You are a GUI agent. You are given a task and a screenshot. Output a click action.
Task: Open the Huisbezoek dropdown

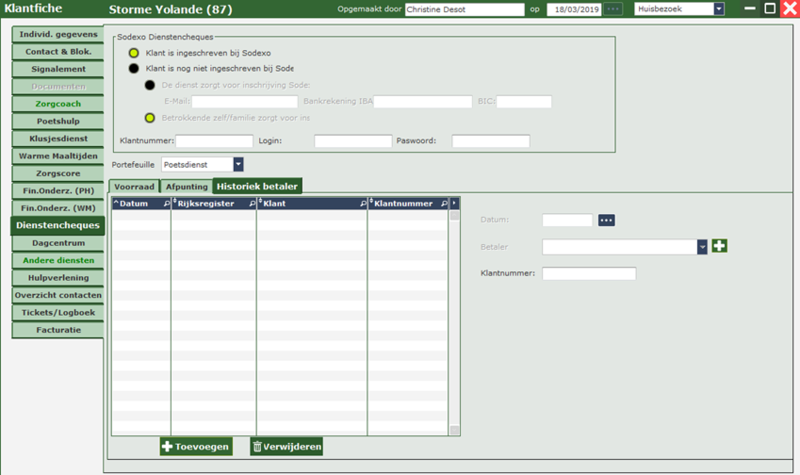(x=718, y=9)
